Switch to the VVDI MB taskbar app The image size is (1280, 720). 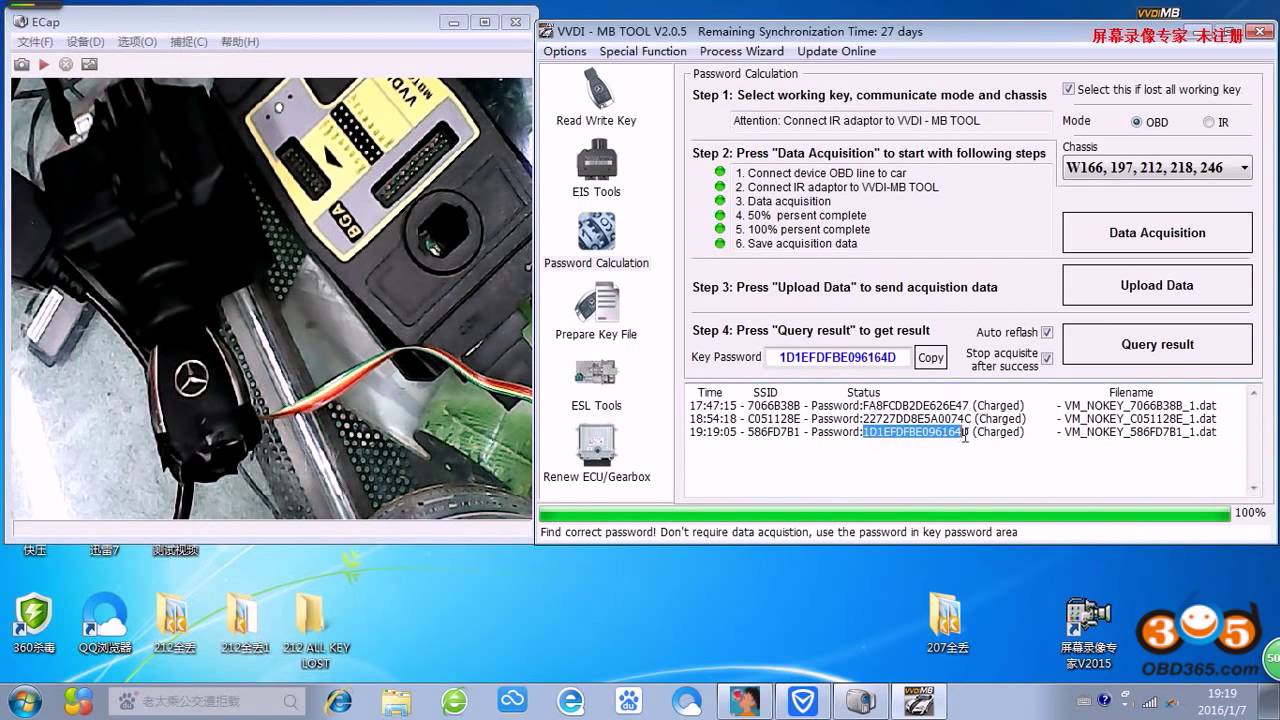coord(919,701)
